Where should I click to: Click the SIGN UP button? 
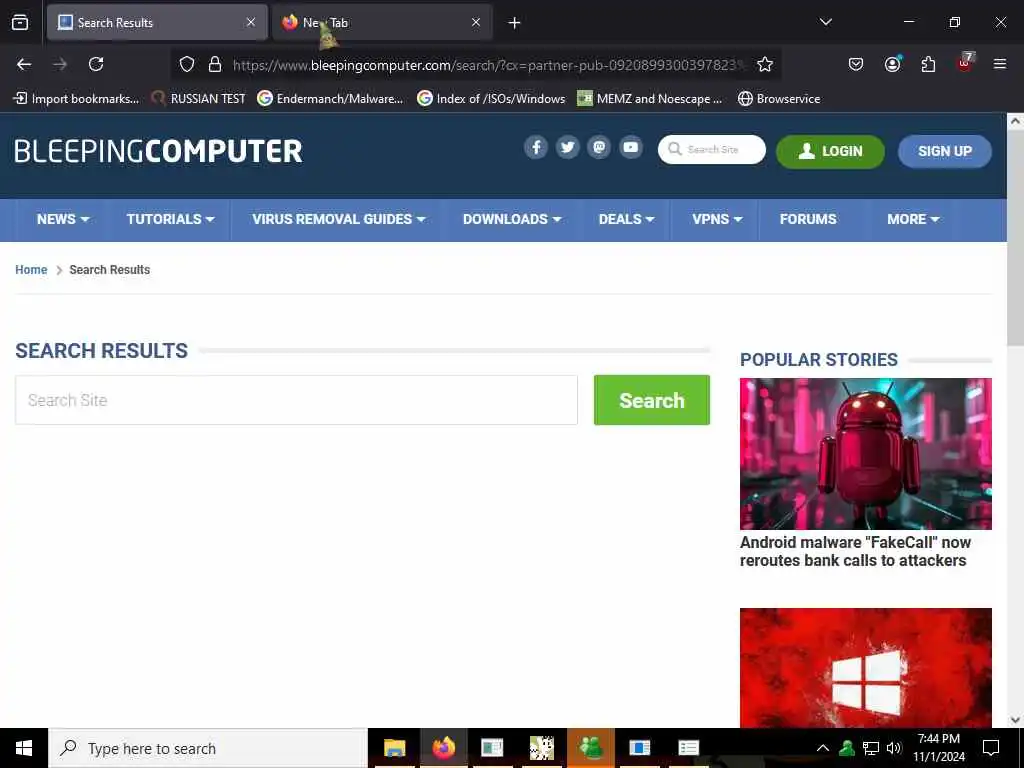[944, 152]
